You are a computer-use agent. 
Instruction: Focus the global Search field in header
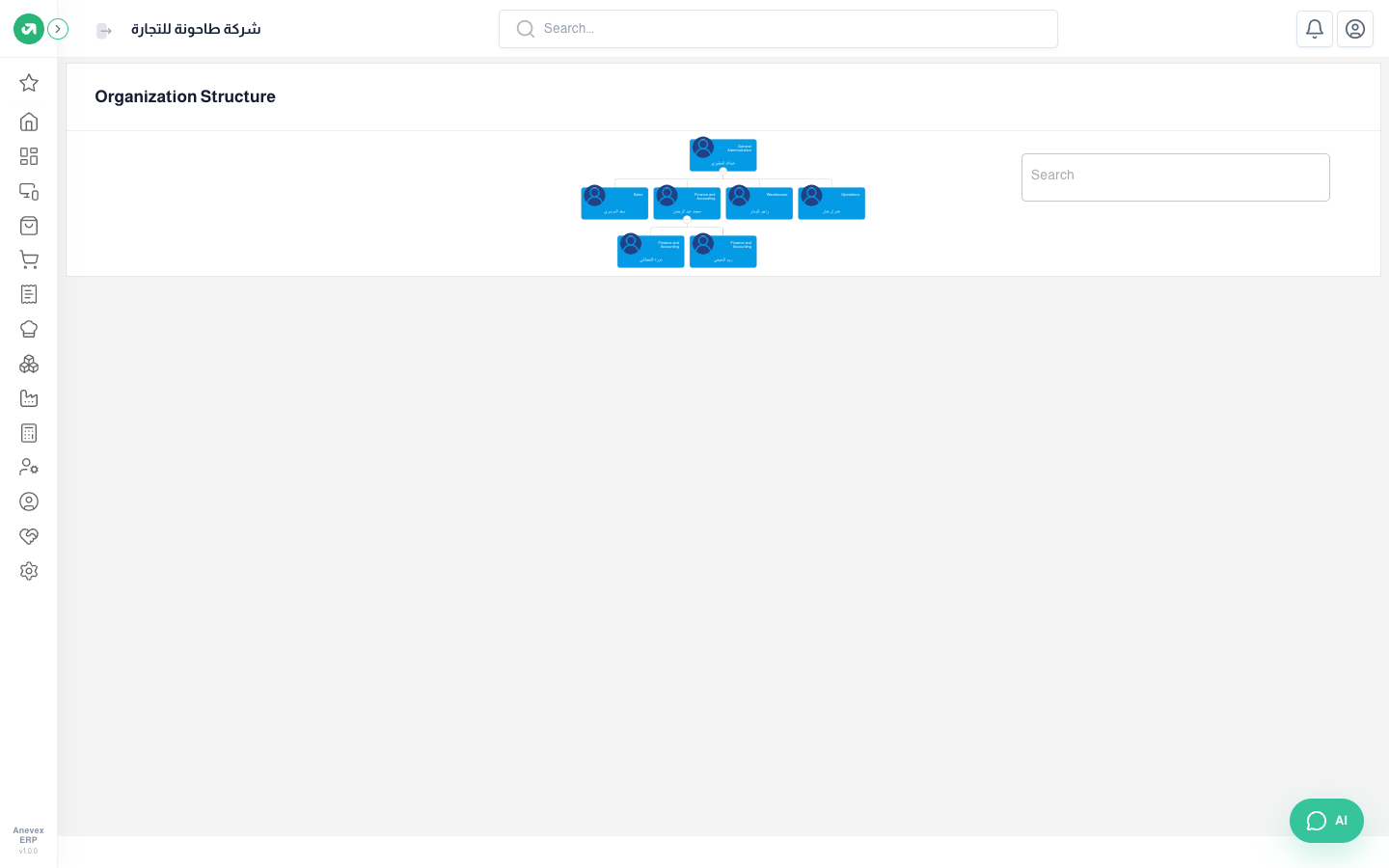778,29
